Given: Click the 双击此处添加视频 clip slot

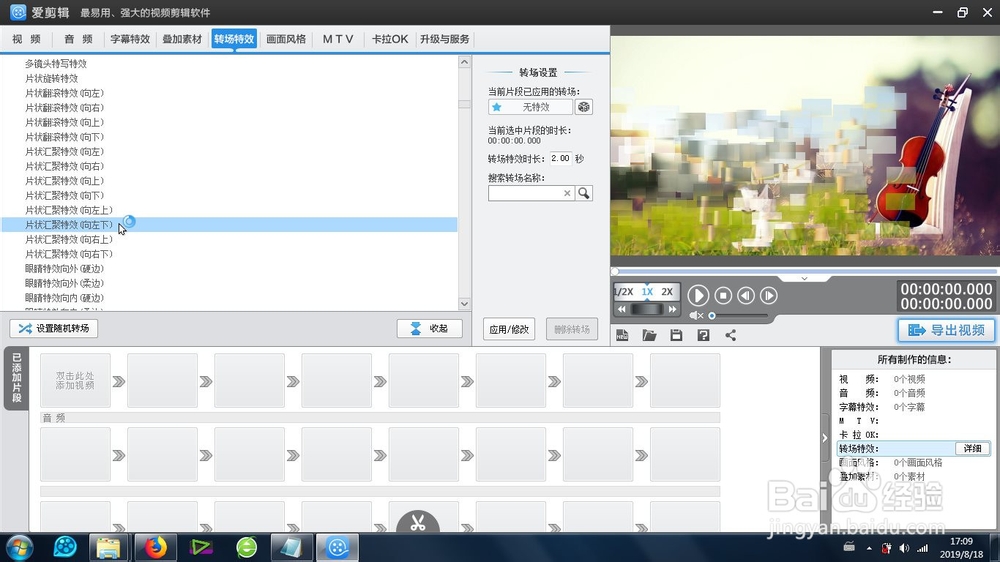Looking at the screenshot, I should point(75,381).
